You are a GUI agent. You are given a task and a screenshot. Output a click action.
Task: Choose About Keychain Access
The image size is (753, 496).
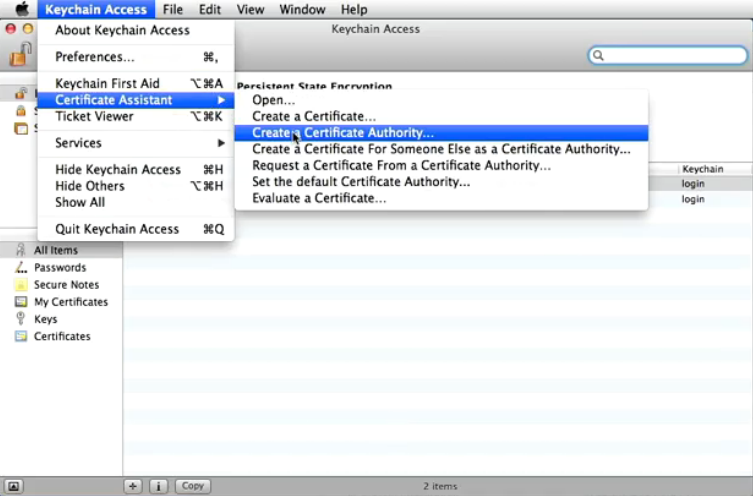[136, 30]
